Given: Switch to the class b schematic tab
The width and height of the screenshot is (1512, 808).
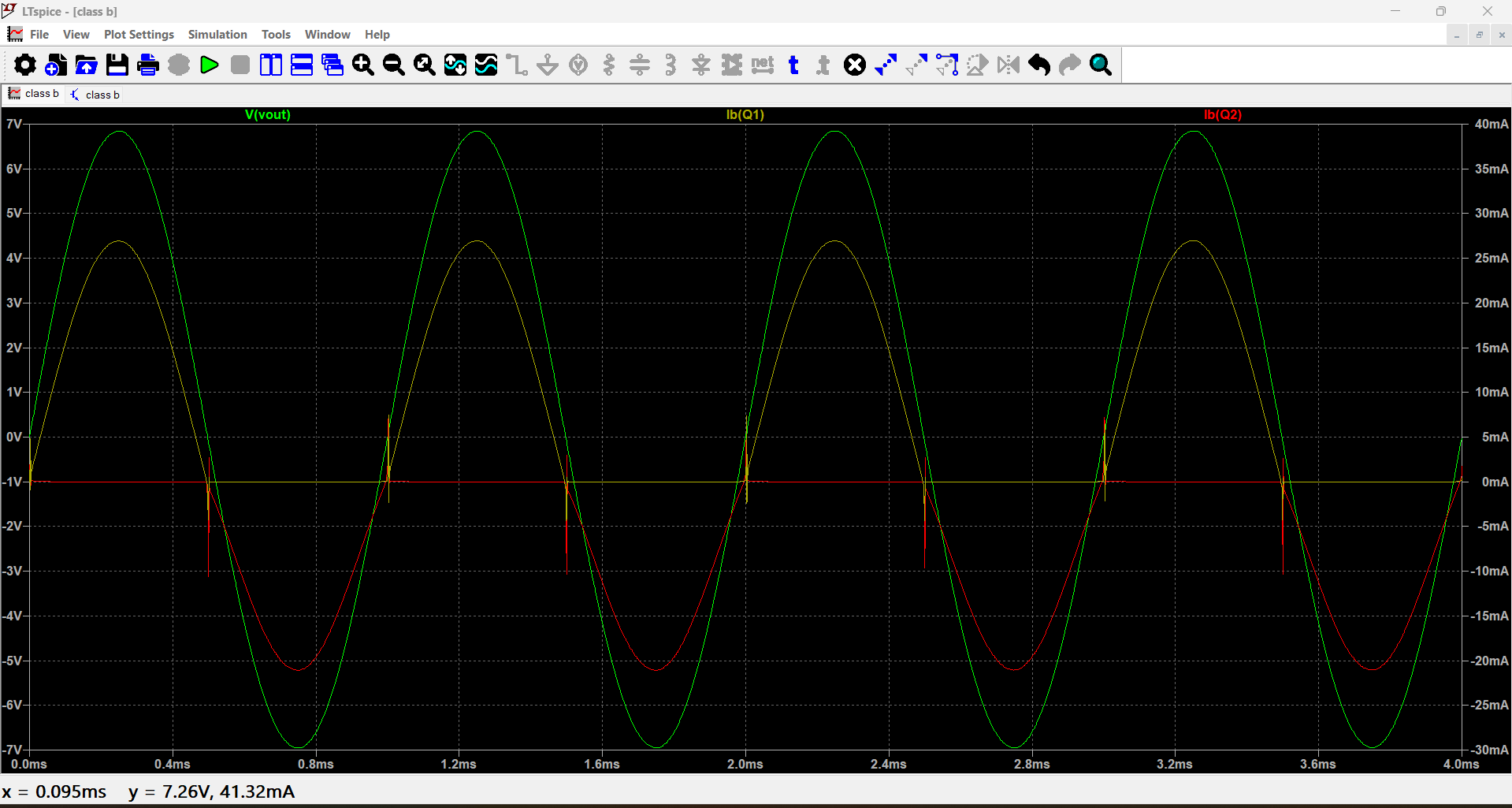Looking at the screenshot, I should point(95,95).
